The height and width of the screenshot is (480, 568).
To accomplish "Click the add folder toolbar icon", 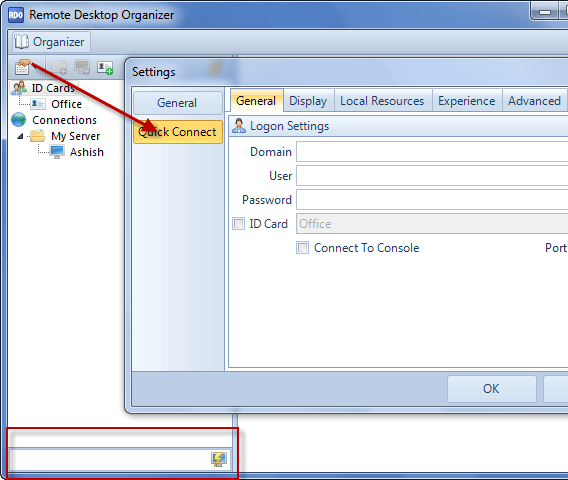I will tap(59, 67).
